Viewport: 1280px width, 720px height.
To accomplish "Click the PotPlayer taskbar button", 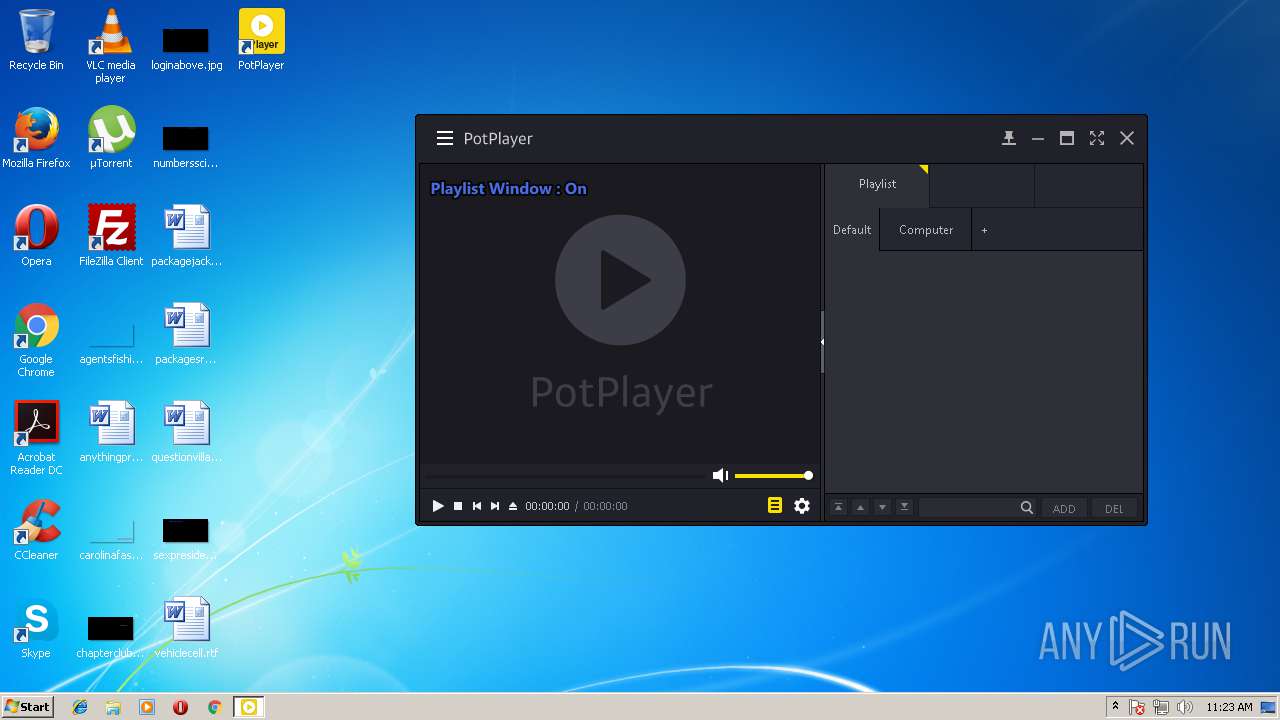I will click(x=248, y=707).
